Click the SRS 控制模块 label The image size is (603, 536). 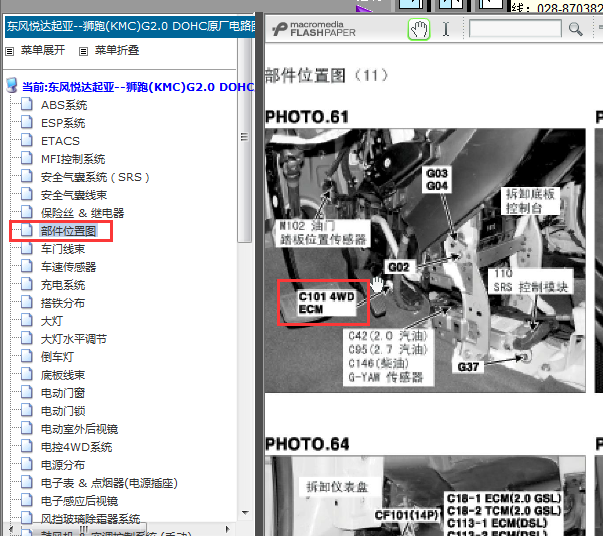click(531, 281)
